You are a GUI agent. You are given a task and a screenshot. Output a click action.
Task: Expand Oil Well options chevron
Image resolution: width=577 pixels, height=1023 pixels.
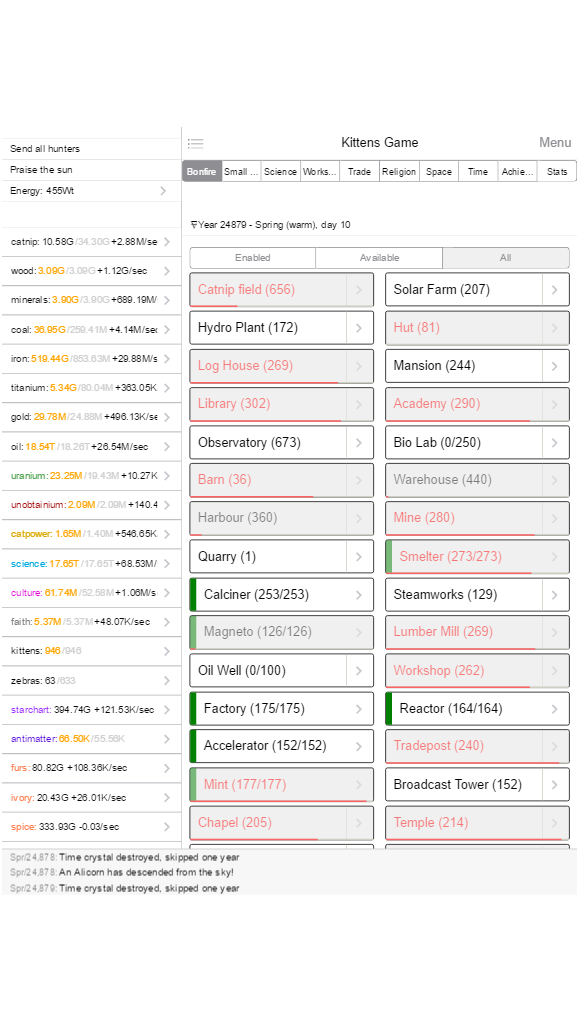(x=359, y=670)
